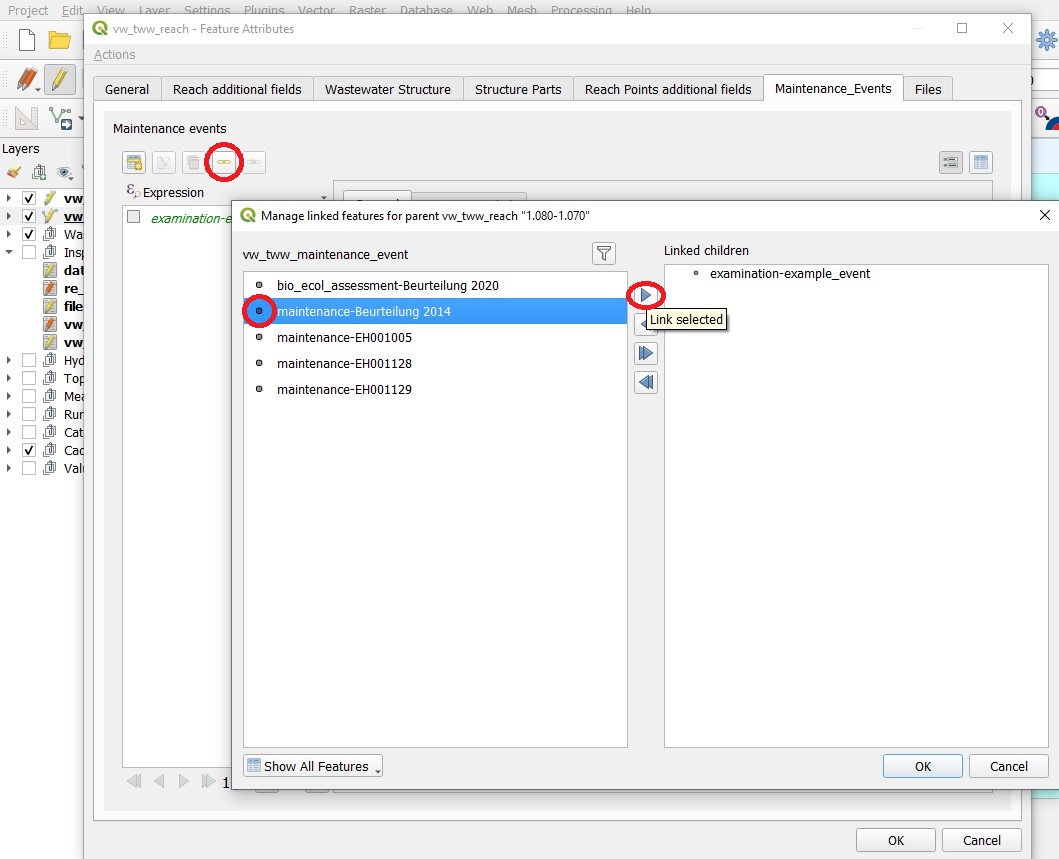Click the grey Unlink feature icon

254,162
